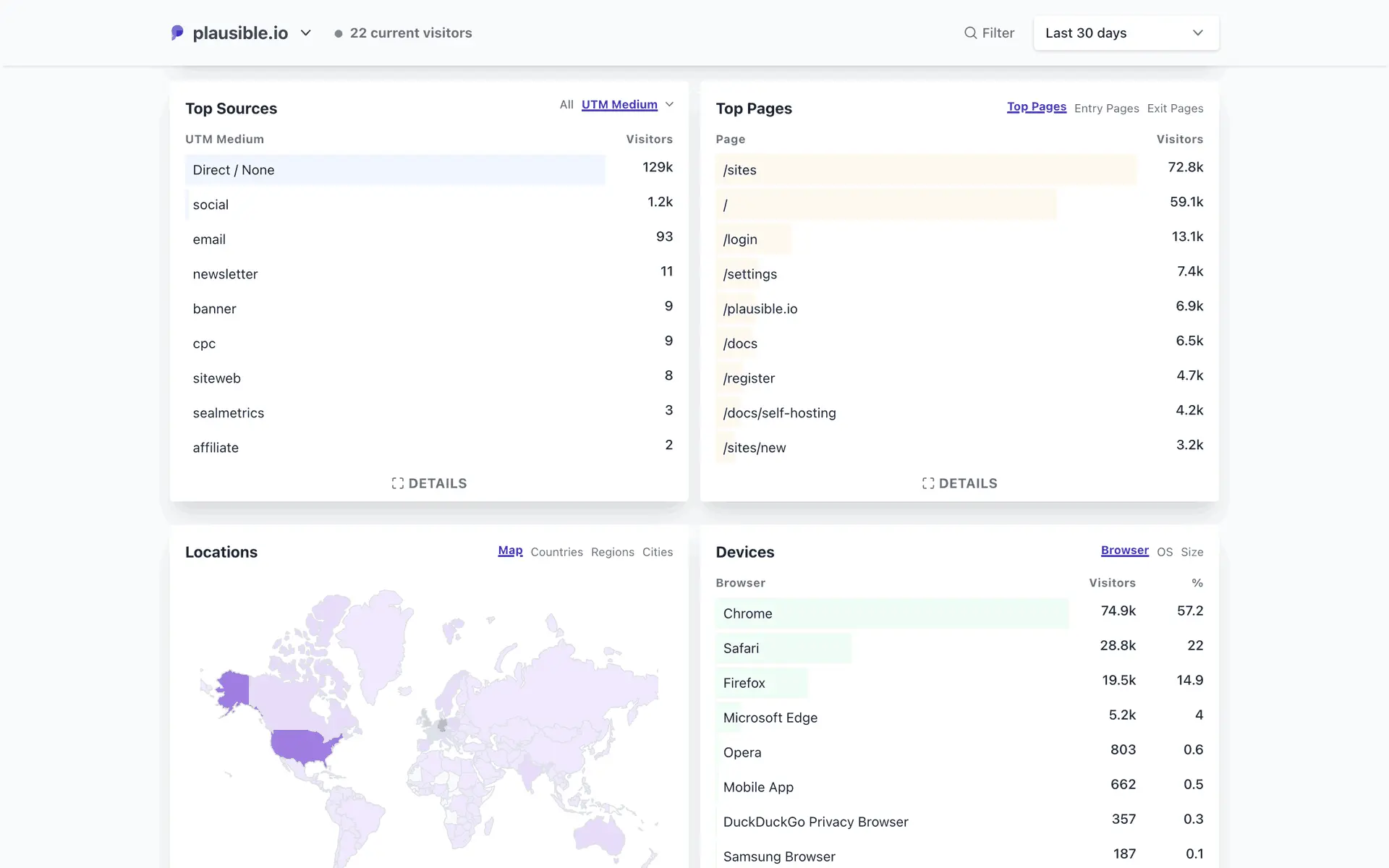
Task: Switch to Entry Pages tab
Action: pyautogui.click(x=1106, y=109)
